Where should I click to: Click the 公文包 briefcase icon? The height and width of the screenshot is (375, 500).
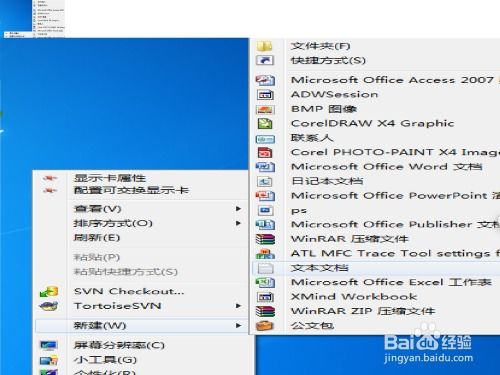tap(265, 326)
